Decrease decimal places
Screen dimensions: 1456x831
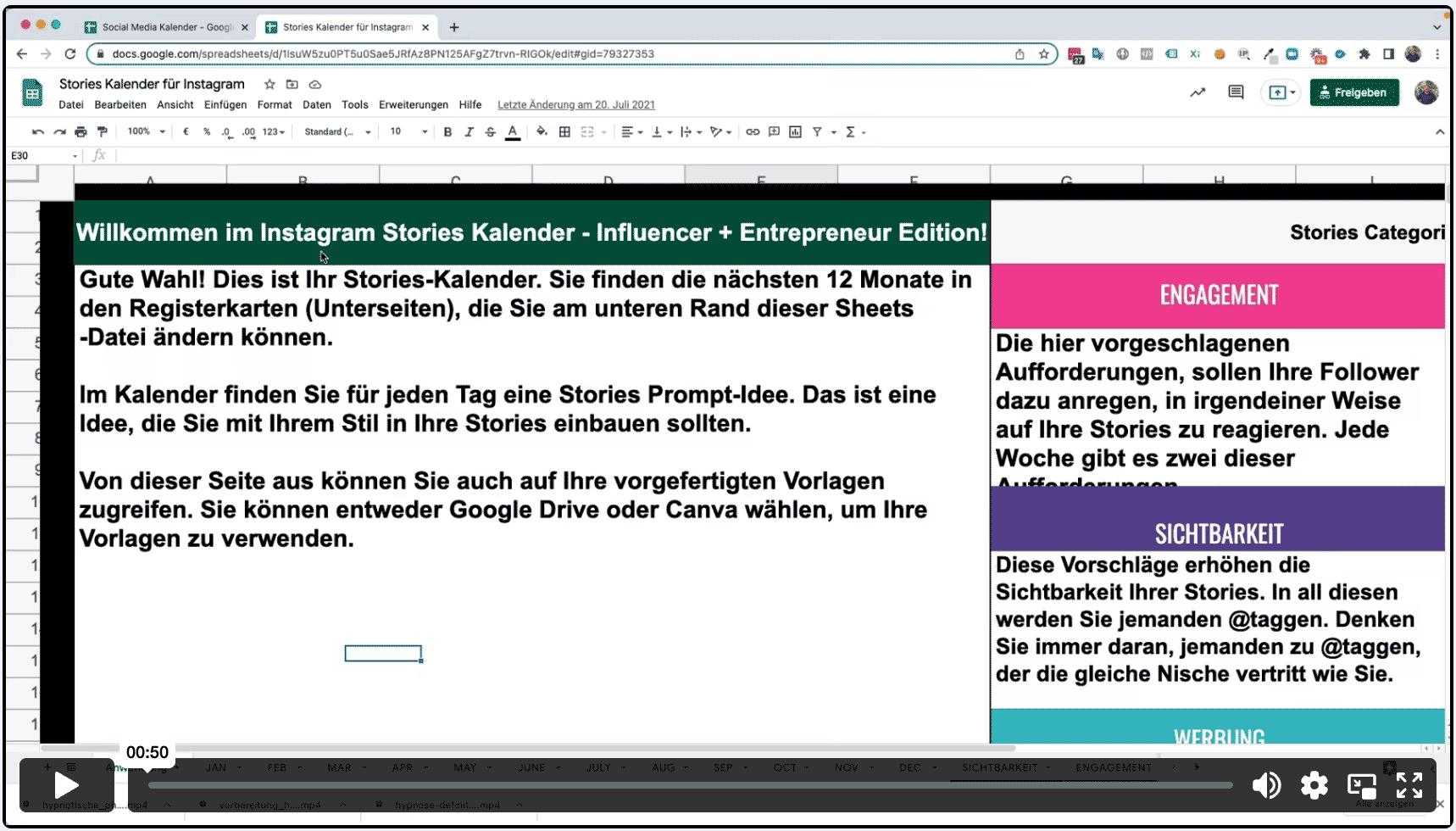(226, 132)
